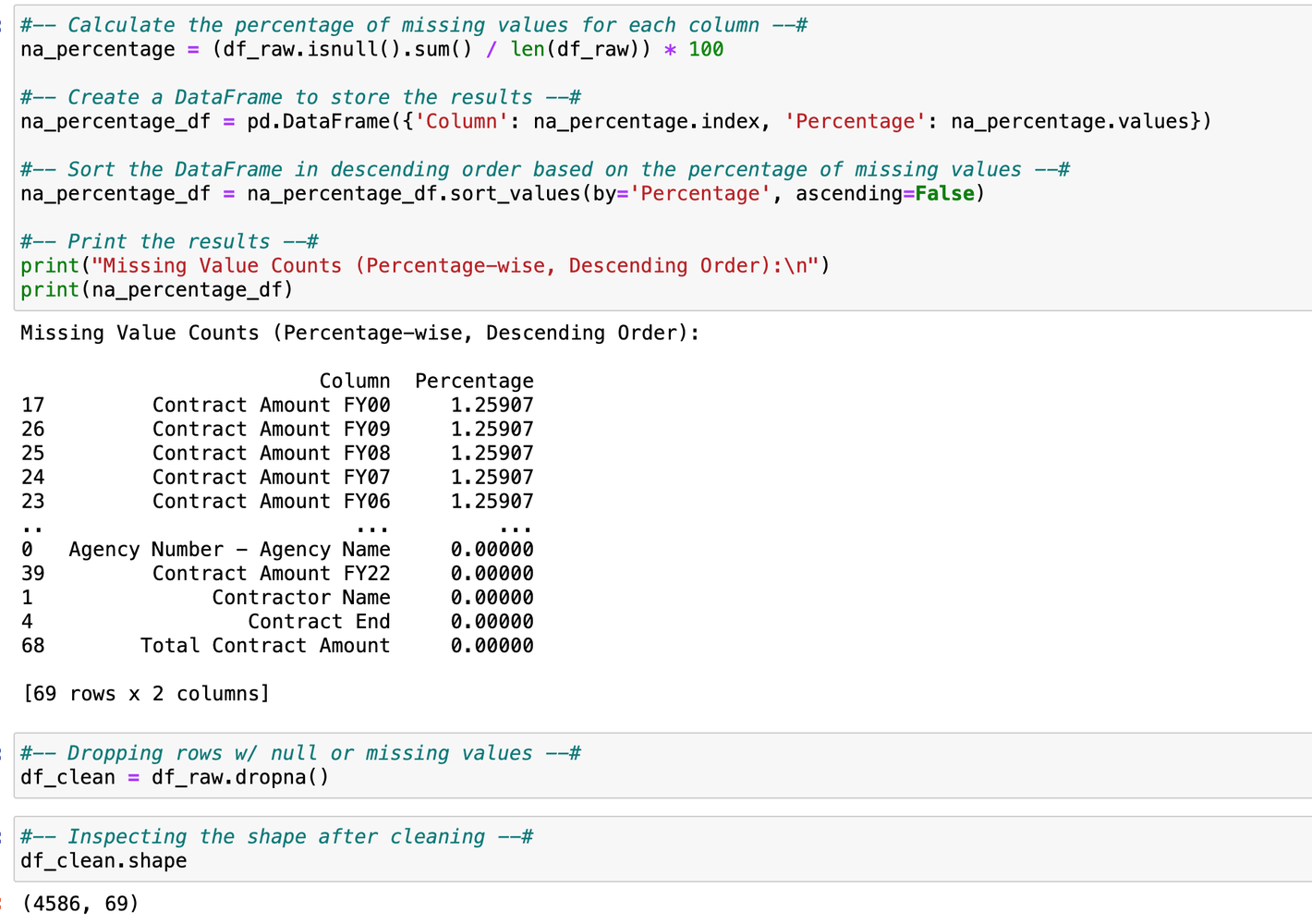The height and width of the screenshot is (924, 1312).
Task: Click the print(na_percentage_df) statement
Action: tap(157, 290)
